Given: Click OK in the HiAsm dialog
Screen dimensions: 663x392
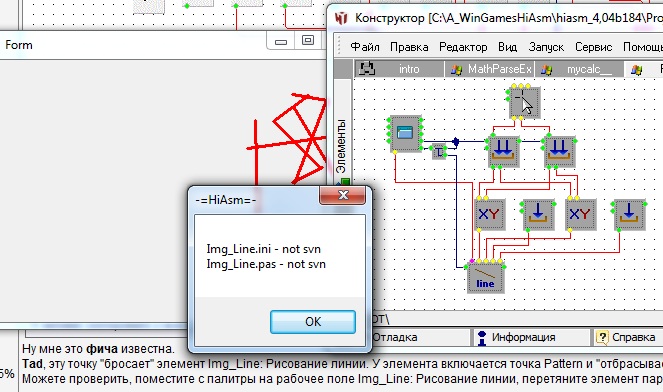Looking at the screenshot, I should [x=313, y=322].
